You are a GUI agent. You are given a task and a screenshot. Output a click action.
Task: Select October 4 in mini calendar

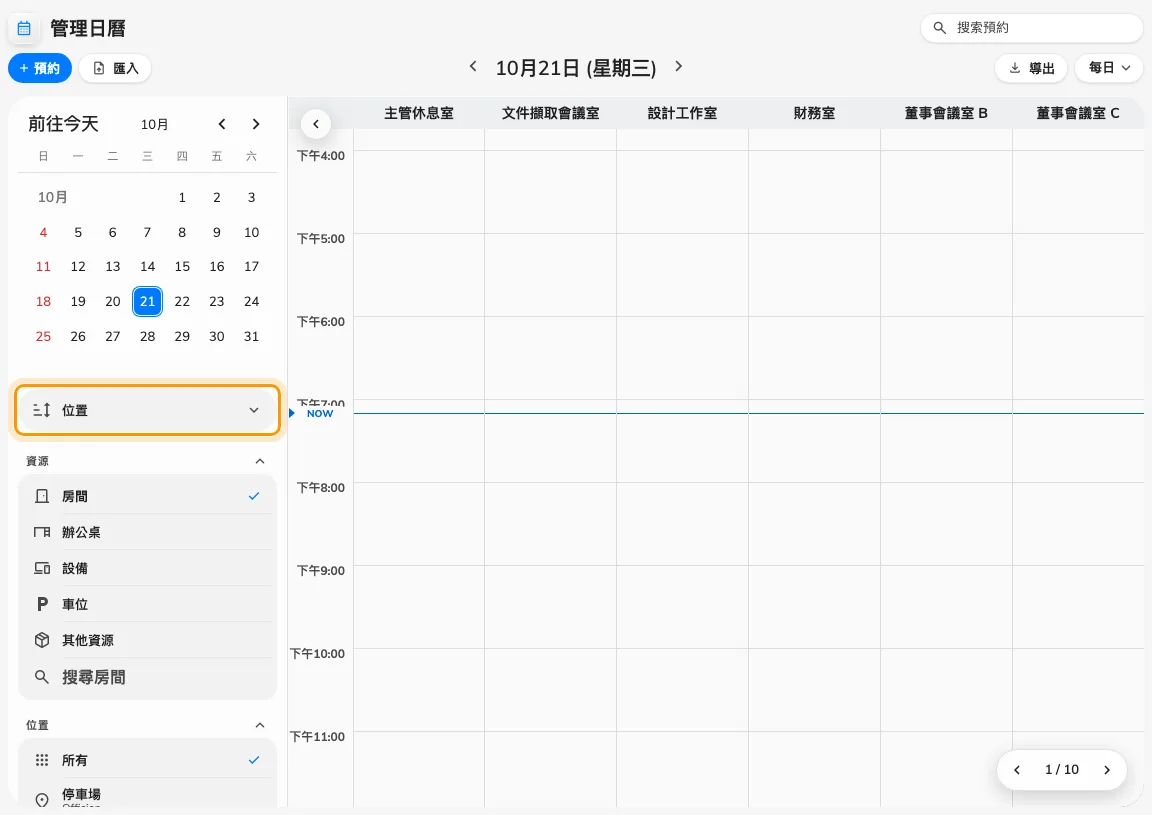pos(43,232)
